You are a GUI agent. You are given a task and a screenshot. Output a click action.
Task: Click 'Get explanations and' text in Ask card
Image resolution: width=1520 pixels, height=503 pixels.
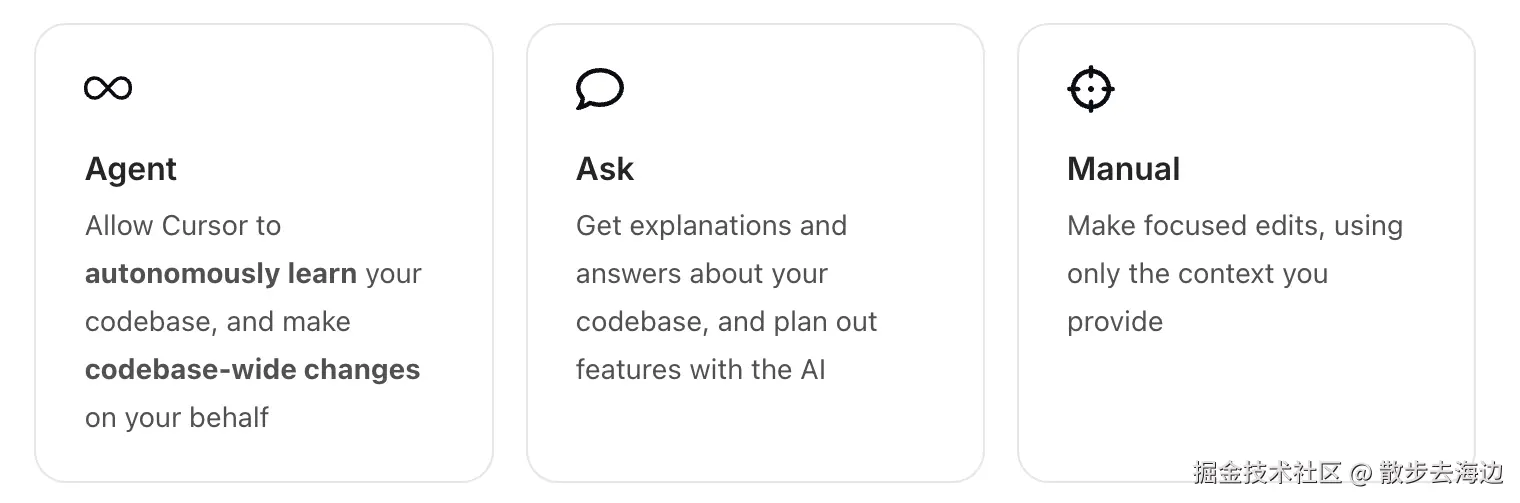(711, 226)
